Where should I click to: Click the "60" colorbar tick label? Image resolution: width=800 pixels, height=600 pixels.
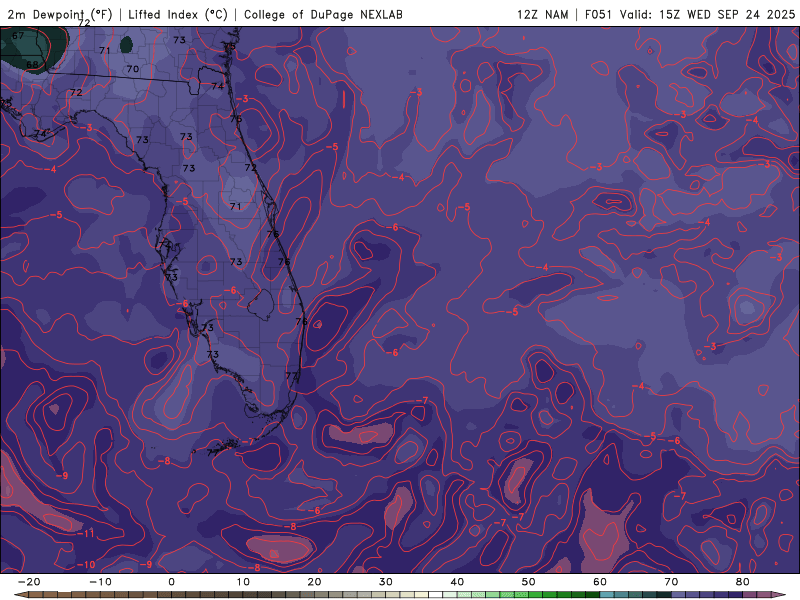pyautogui.click(x=600, y=582)
